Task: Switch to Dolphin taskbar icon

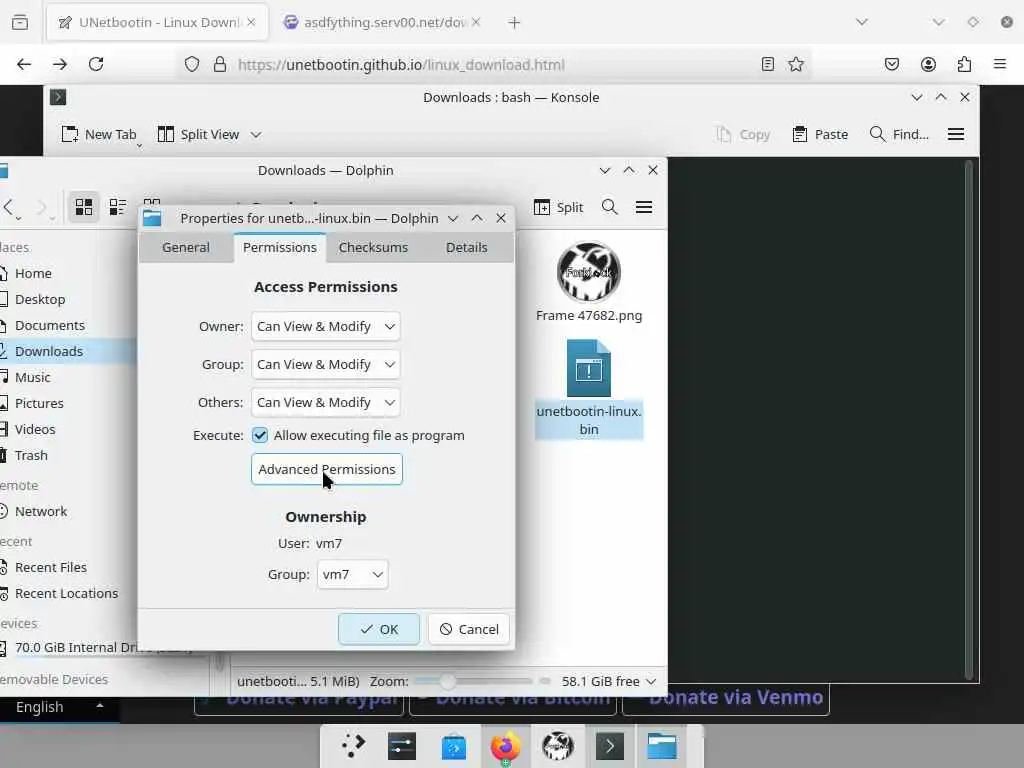Action: click(662, 746)
